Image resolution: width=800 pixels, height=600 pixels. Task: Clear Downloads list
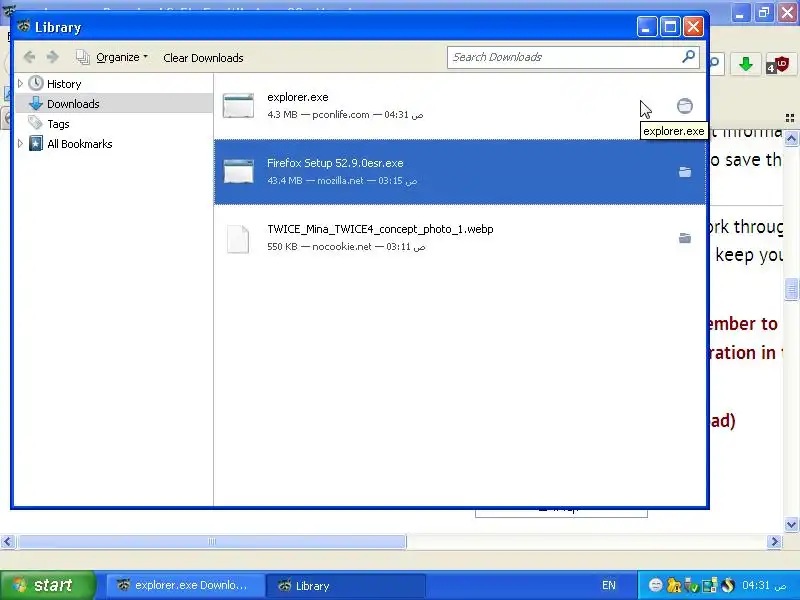tap(203, 58)
